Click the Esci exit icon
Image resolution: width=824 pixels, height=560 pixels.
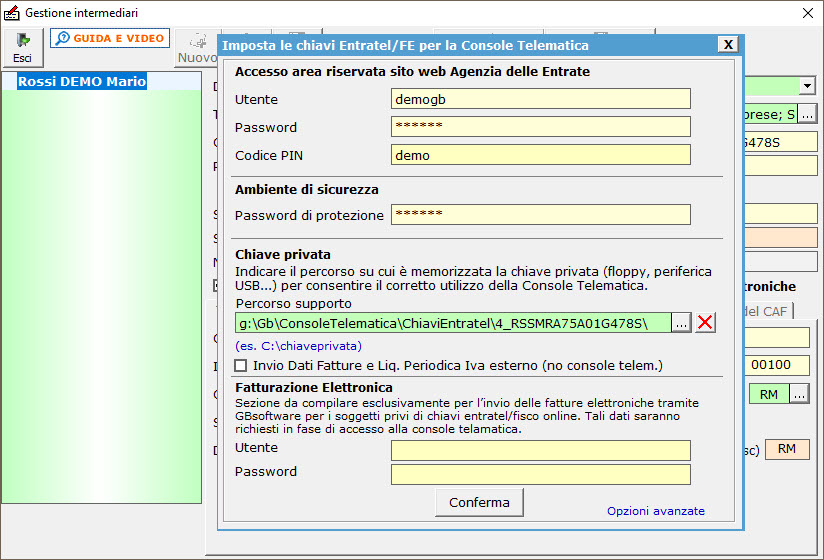point(22,46)
